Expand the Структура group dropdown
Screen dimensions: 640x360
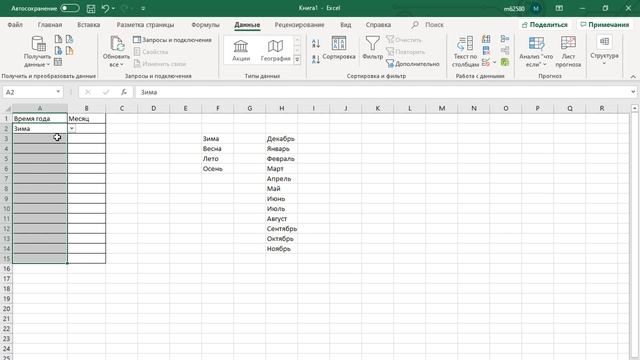(x=604, y=50)
